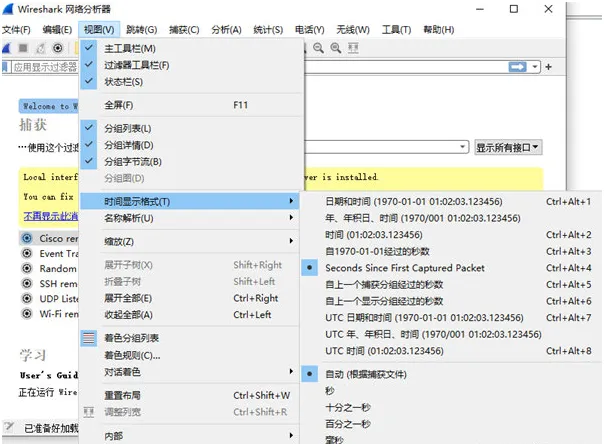The height and width of the screenshot is (444, 604).
Task: Select Seconds Since First Captured Packet option
Action: coord(451,268)
